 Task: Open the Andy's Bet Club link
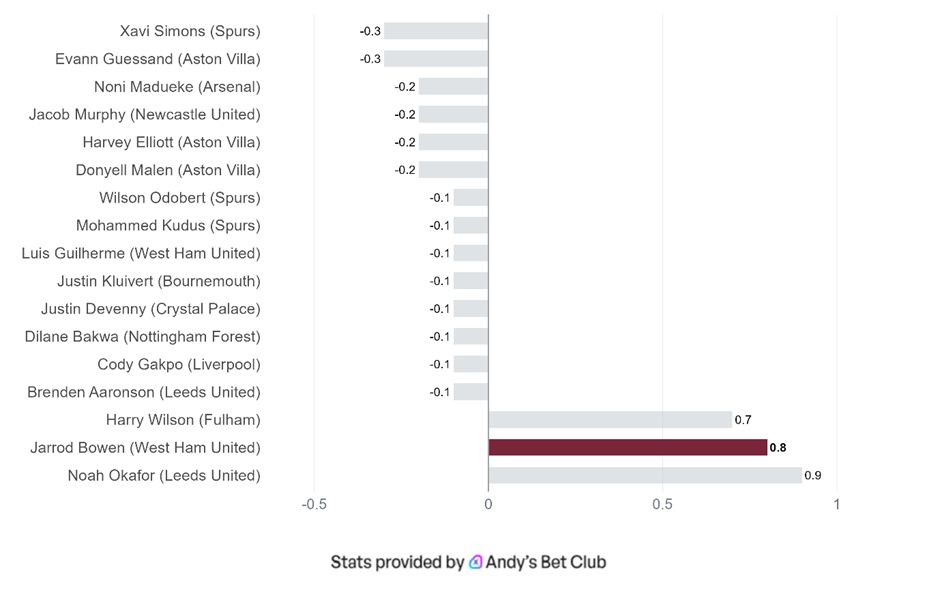[545, 562]
